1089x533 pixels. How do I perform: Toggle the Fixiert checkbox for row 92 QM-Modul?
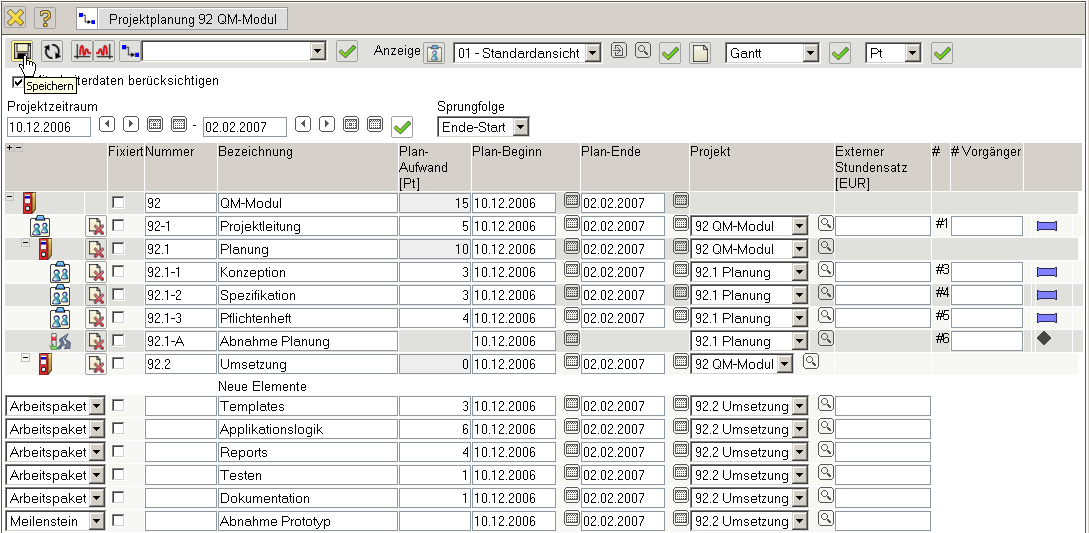pyautogui.click(x=119, y=203)
